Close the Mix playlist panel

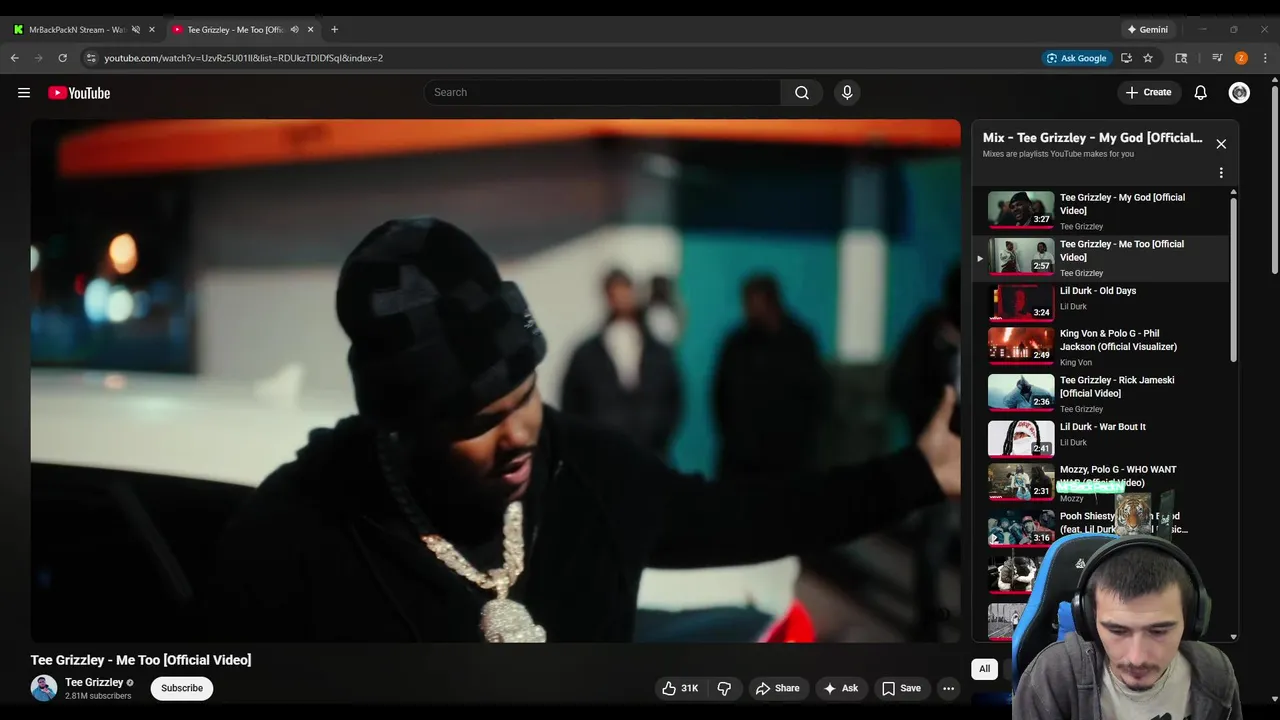1221,144
